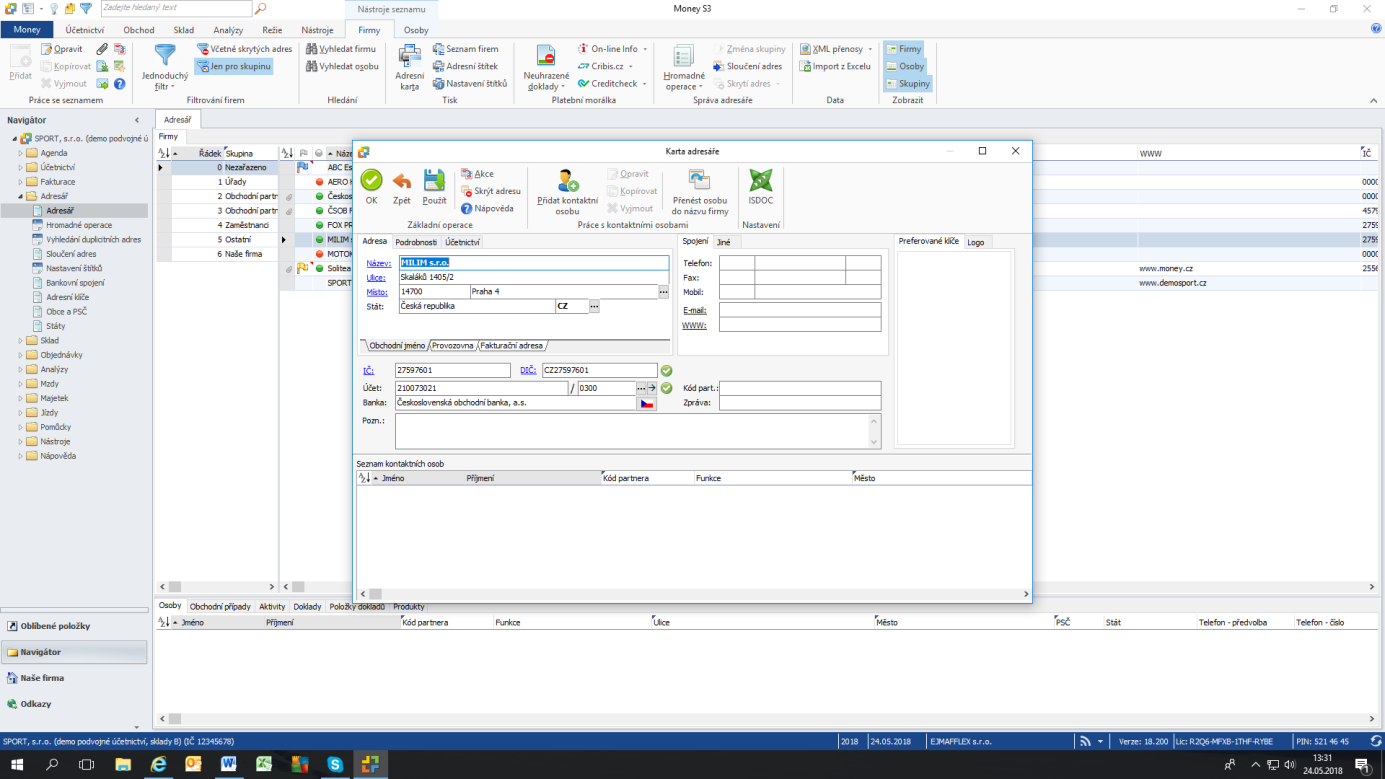
Task: Open the Stát selection ellipsis button
Action: tap(594, 306)
